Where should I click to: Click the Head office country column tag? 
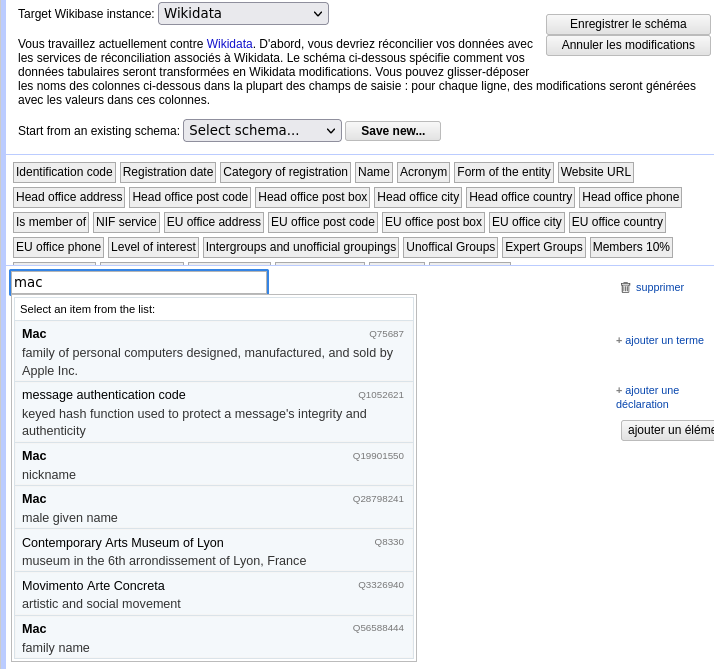point(520,197)
